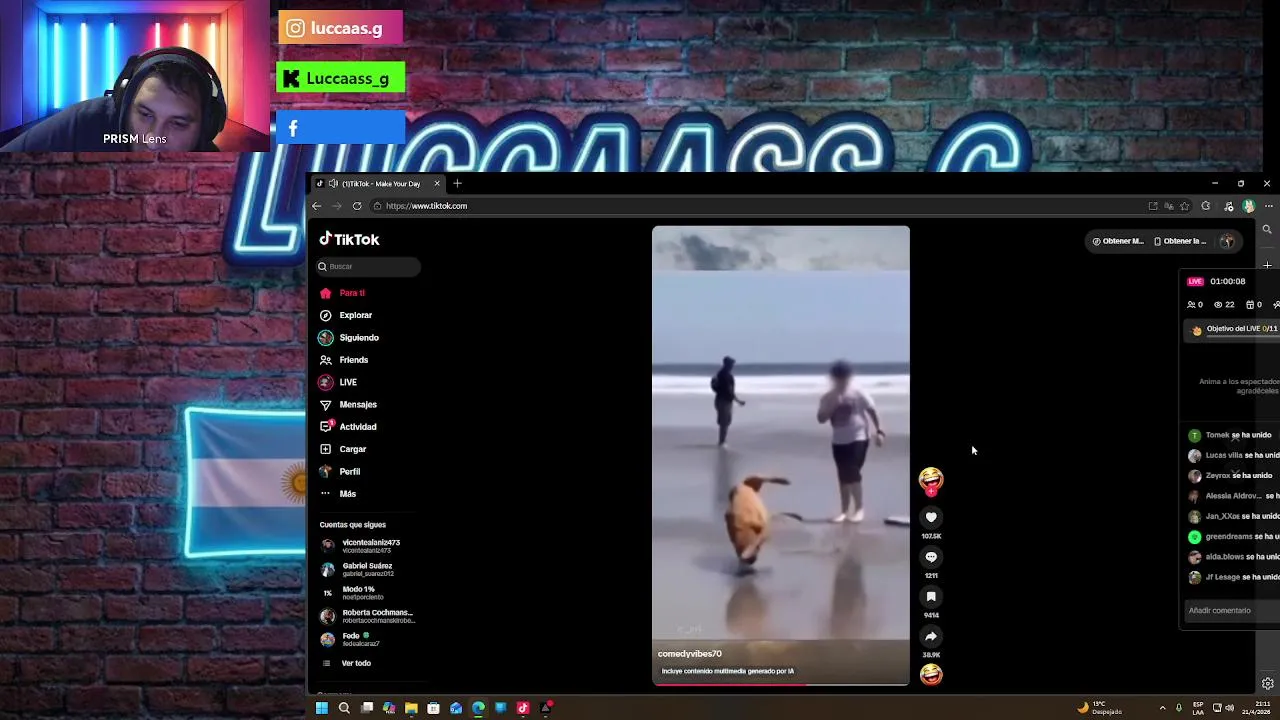Click the taskbar volume icon
This screenshot has width=1280, height=720.
tap(1229, 708)
